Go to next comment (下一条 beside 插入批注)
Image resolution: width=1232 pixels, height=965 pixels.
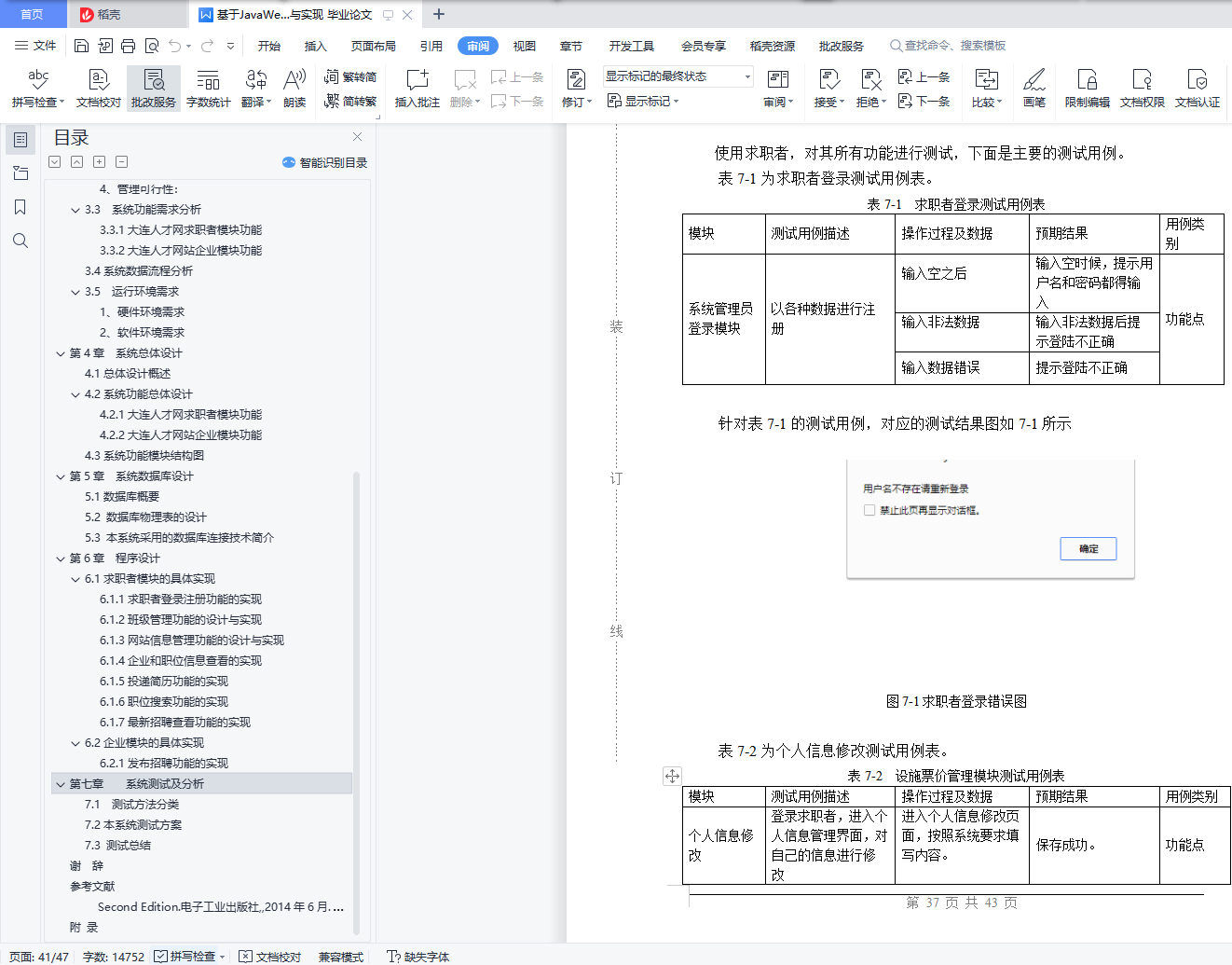tap(517, 101)
